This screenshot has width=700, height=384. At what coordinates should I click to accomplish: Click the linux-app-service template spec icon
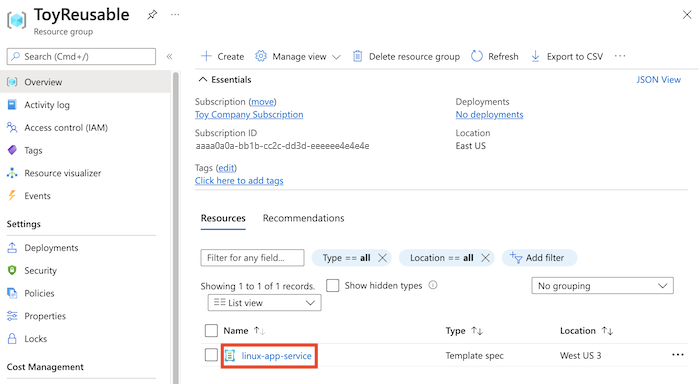230,355
